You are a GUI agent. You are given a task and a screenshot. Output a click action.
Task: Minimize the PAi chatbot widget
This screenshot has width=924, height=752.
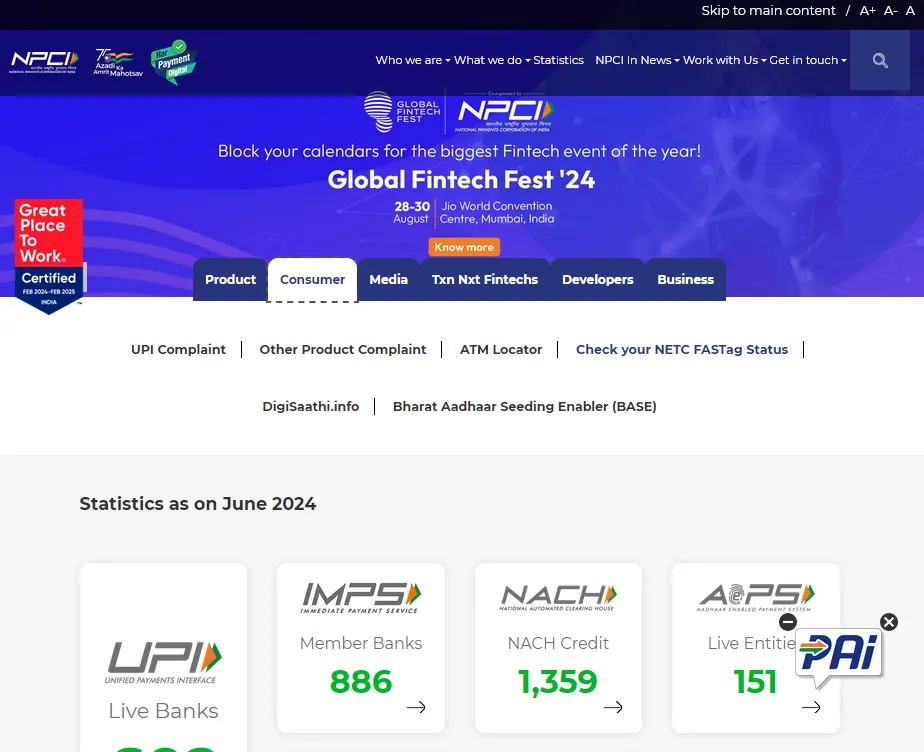click(788, 622)
